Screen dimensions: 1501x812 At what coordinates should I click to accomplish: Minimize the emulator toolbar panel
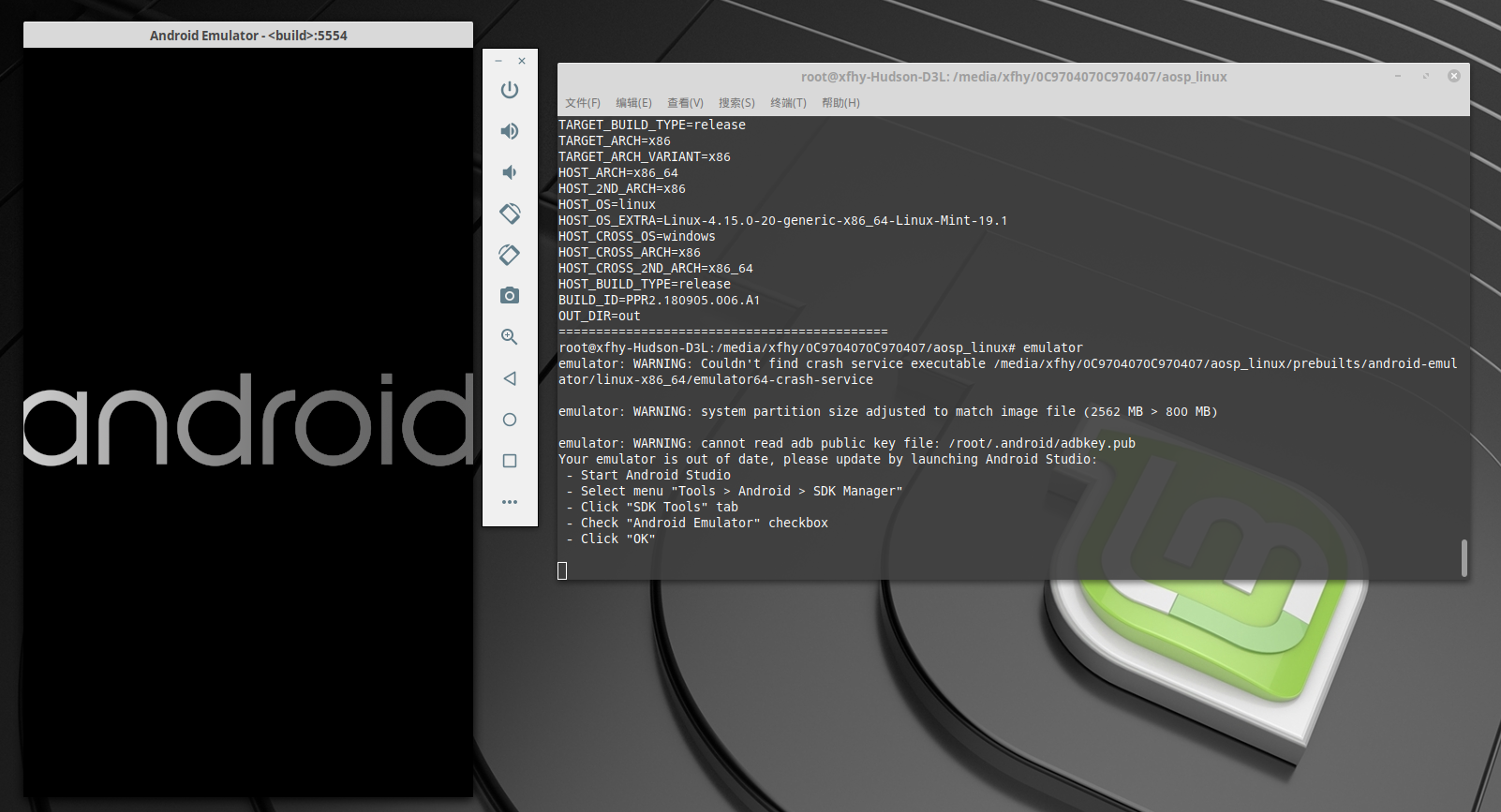(x=498, y=61)
